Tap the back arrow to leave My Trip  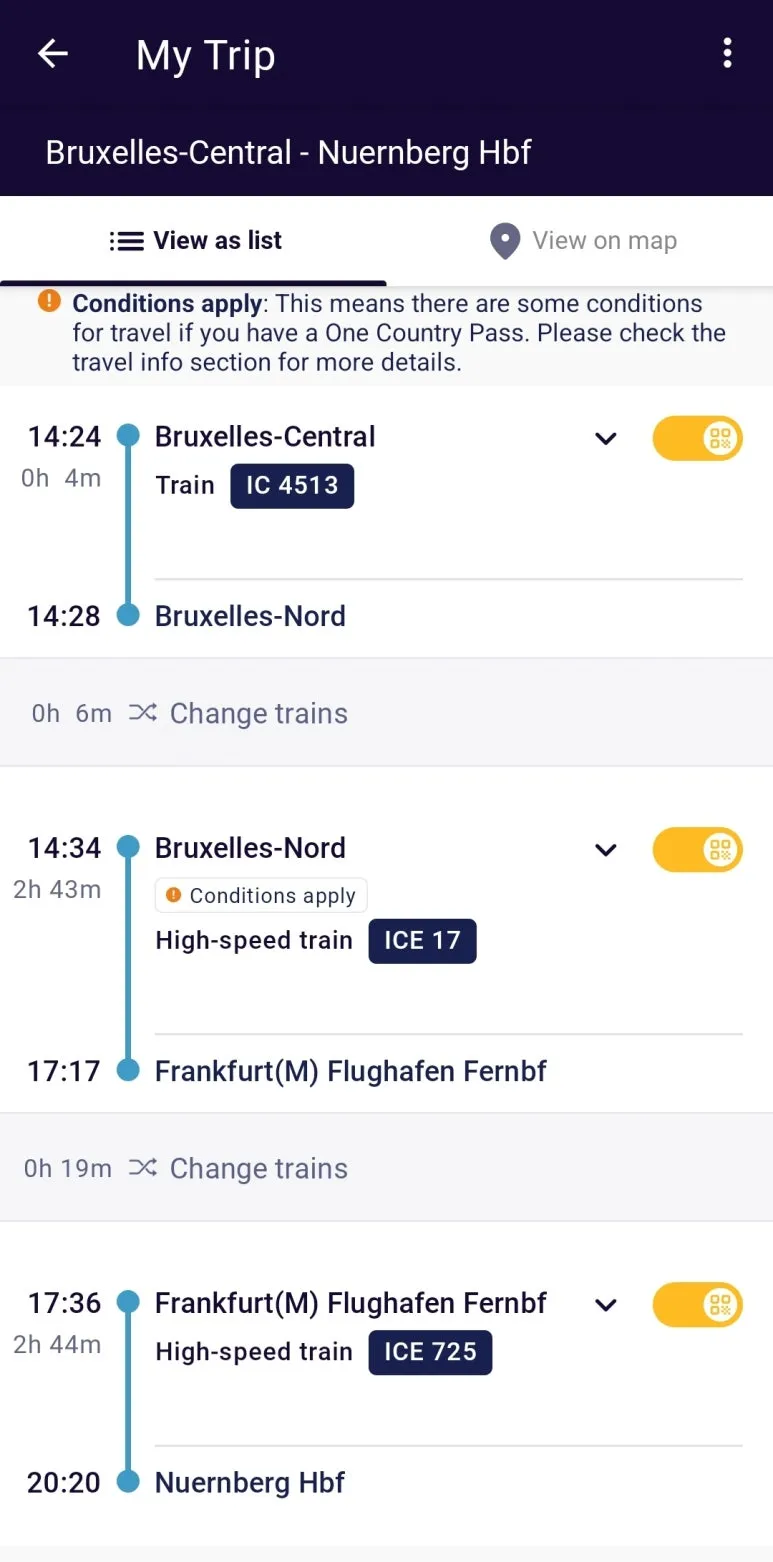pos(52,53)
